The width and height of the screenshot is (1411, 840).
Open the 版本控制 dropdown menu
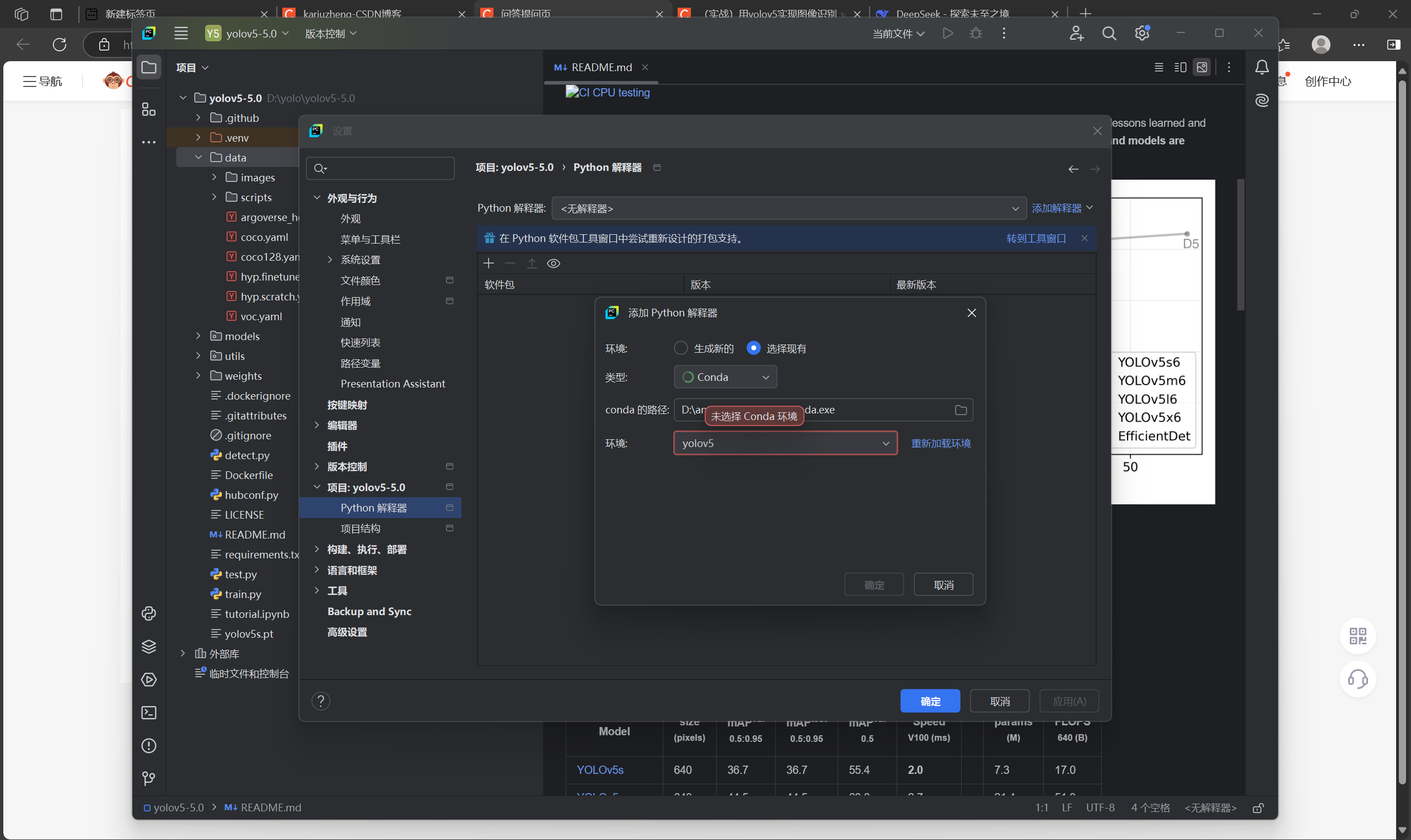(x=331, y=34)
